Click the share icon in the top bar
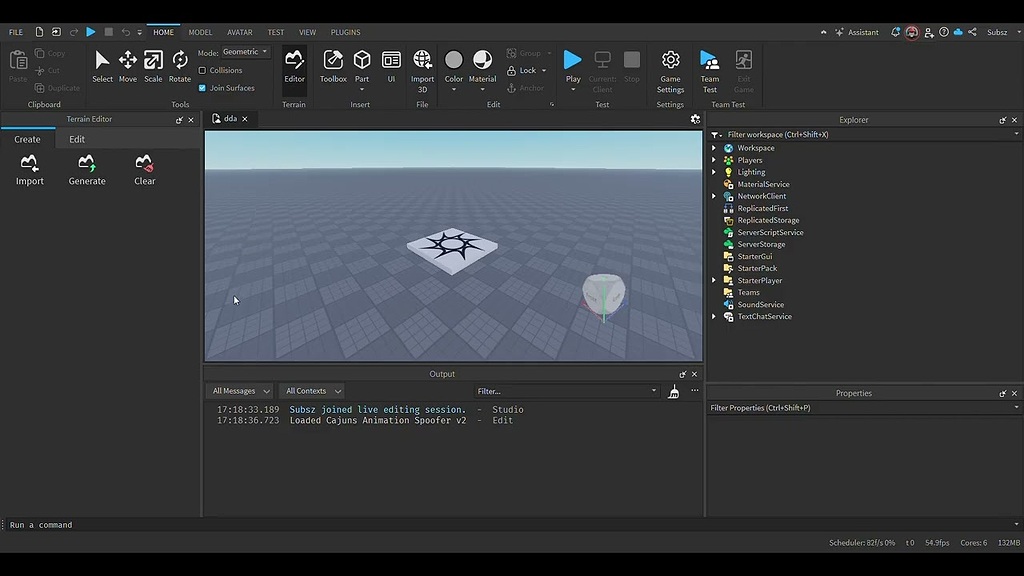Screen dimensions: 1024x576 pos(972,32)
